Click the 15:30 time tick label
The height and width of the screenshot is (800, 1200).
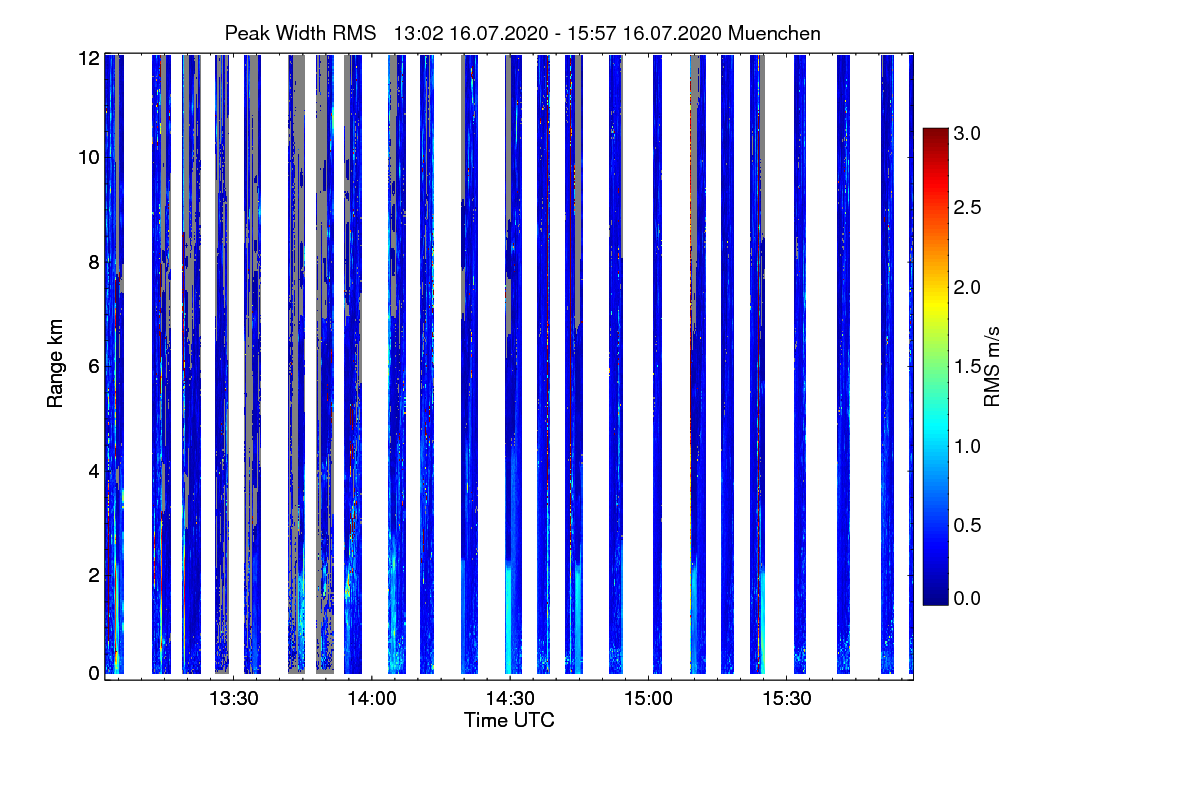point(786,698)
